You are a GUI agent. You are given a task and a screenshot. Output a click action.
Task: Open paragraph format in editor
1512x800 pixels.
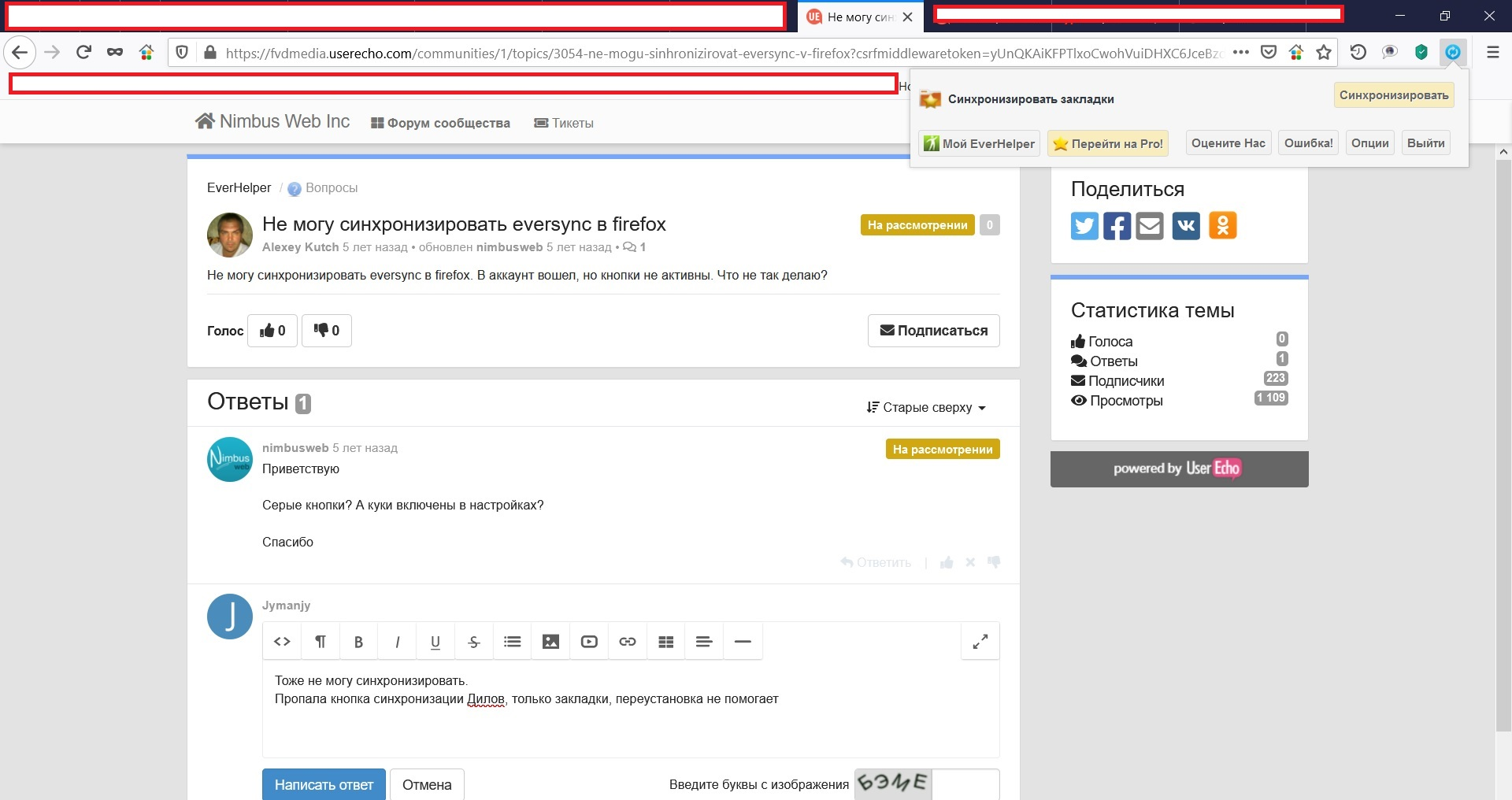(x=320, y=642)
